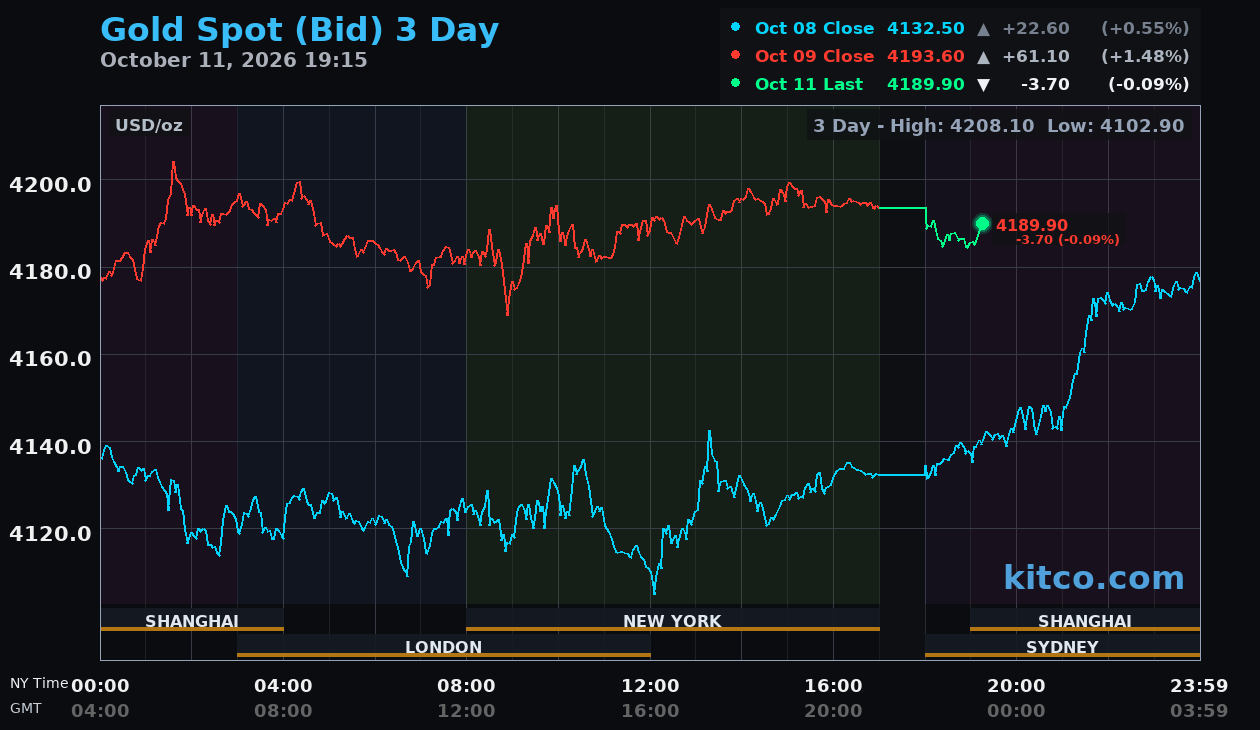
Task: Click the LONDON session bar
Action: [x=444, y=646]
